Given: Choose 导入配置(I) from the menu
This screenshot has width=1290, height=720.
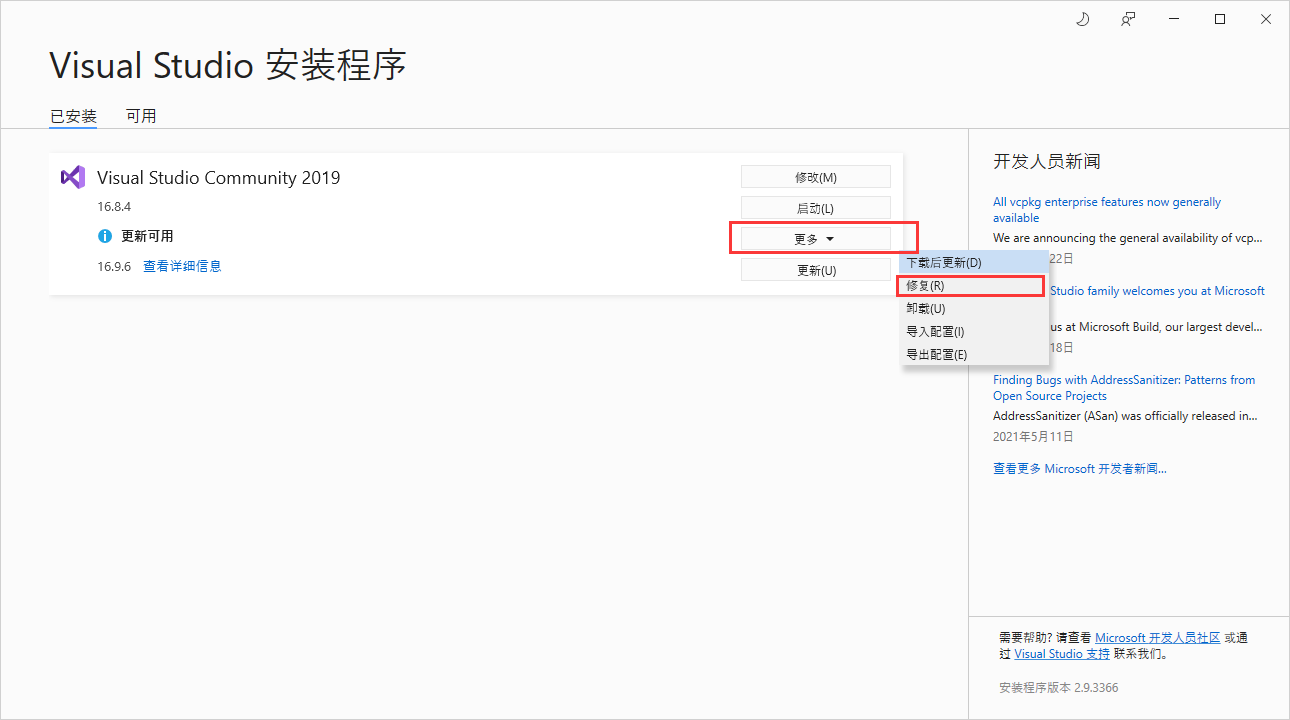Looking at the screenshot, I should coord(974,331).
